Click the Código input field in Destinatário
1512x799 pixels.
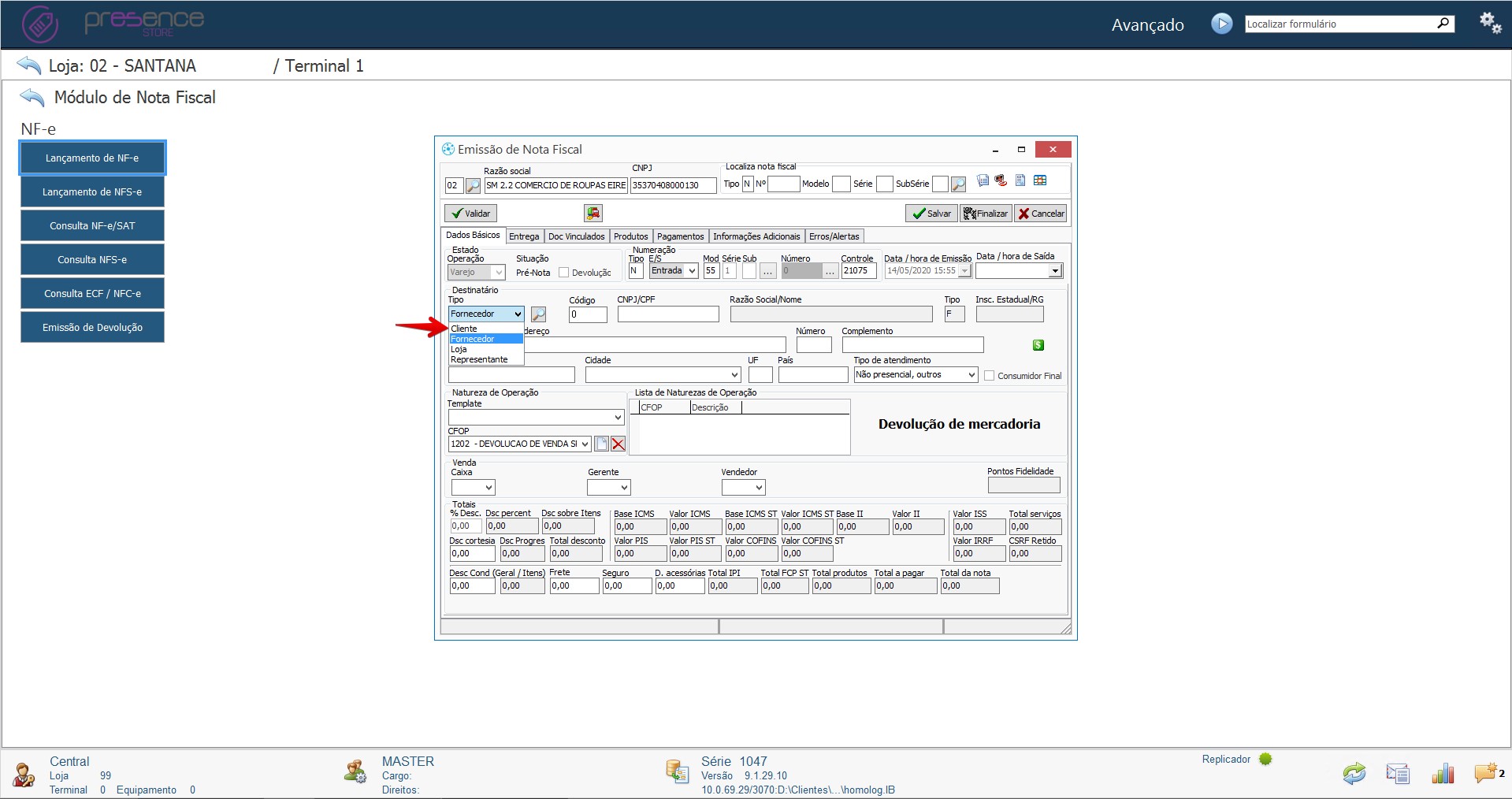588,314
